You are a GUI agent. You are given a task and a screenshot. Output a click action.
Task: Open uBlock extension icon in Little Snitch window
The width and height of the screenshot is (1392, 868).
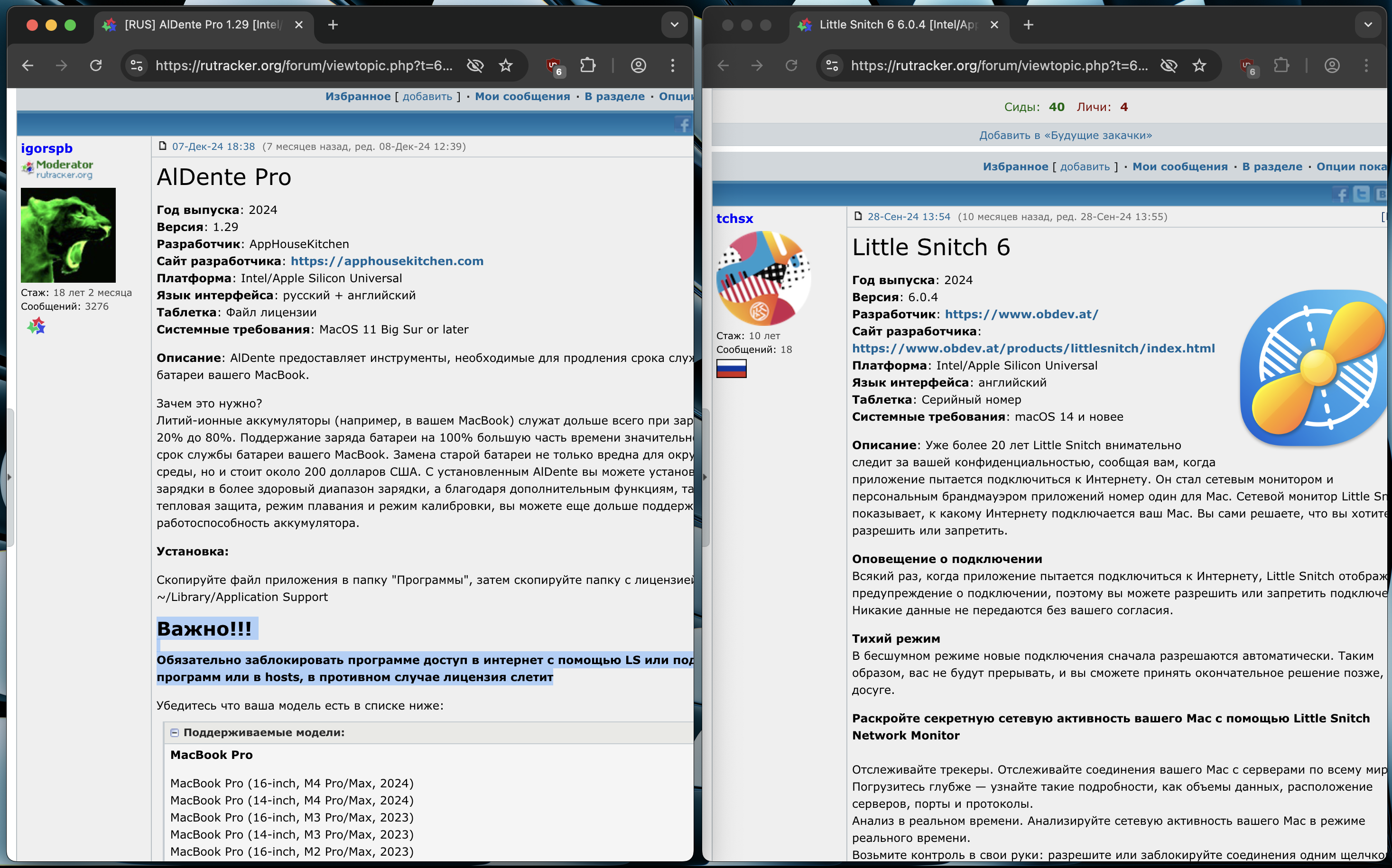(1248, 66)
